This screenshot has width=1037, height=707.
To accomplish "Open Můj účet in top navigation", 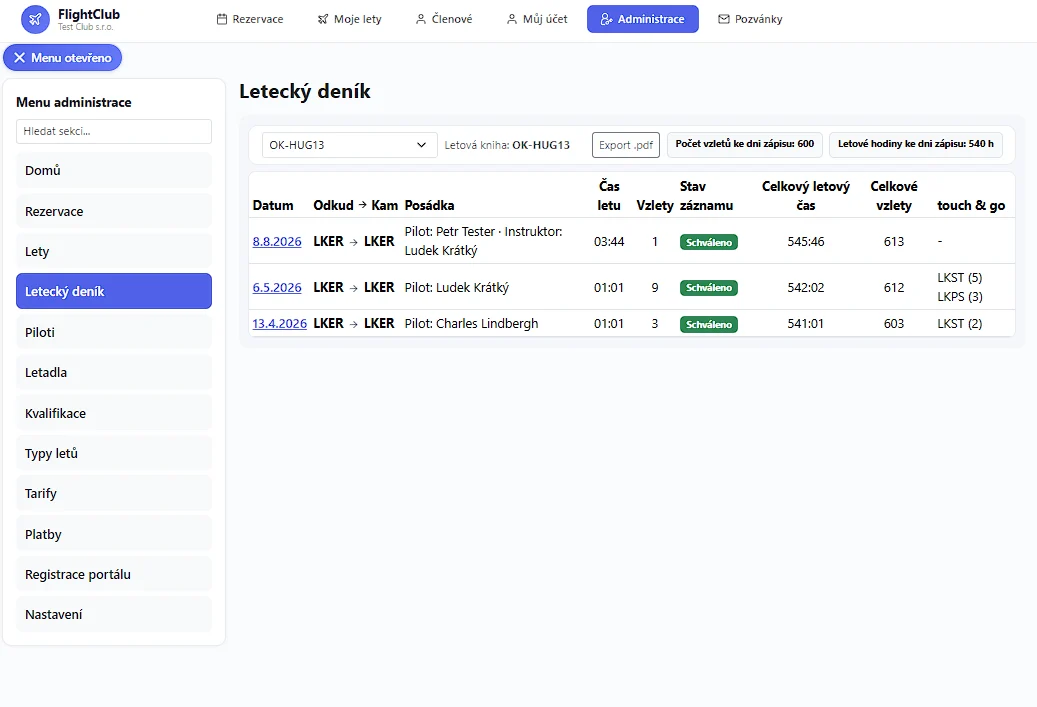I will 537,19.
